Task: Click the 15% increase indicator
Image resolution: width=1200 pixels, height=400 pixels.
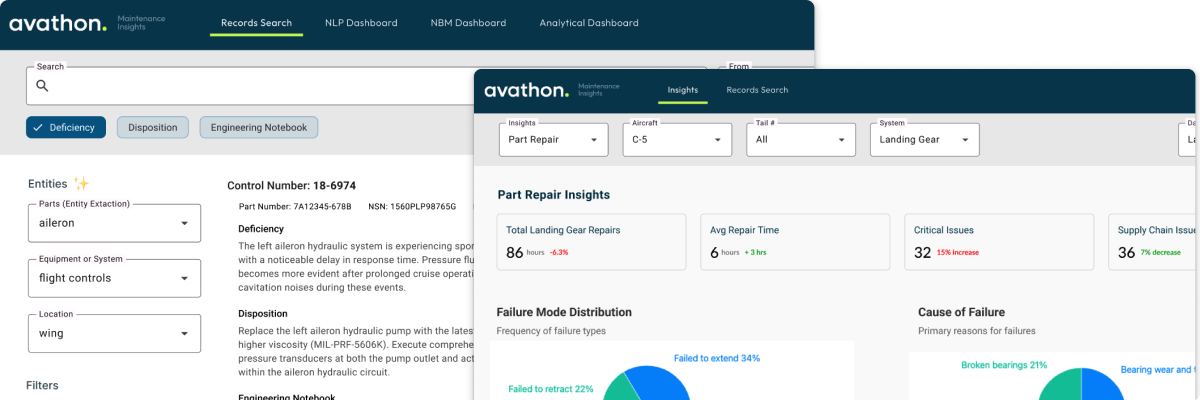Action: point(958,252)
